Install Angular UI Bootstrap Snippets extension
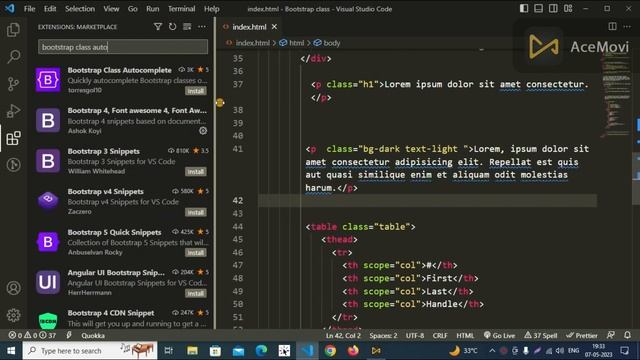 click(x=196, y=293)
